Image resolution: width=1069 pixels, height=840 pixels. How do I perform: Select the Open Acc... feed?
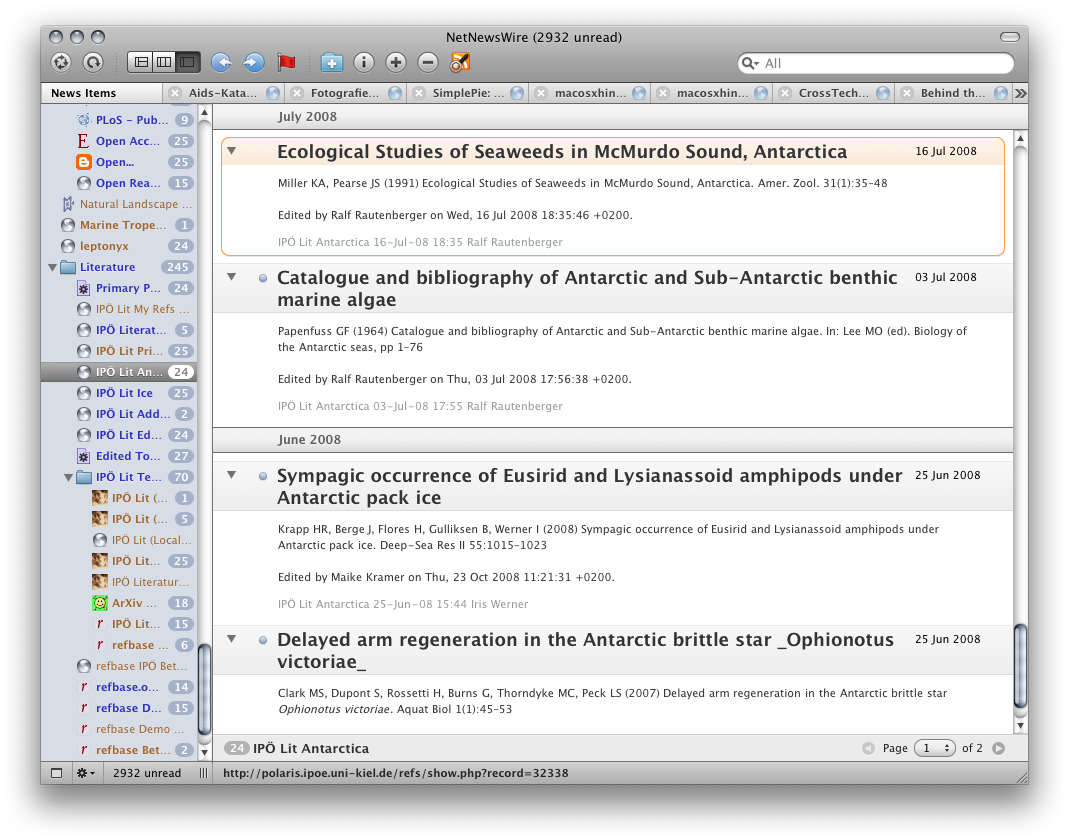click(119, 141)
